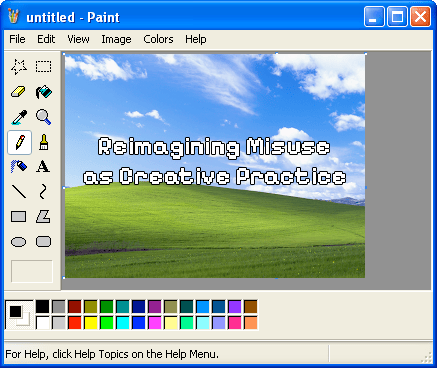Open the Edit menu

(46, 39)
